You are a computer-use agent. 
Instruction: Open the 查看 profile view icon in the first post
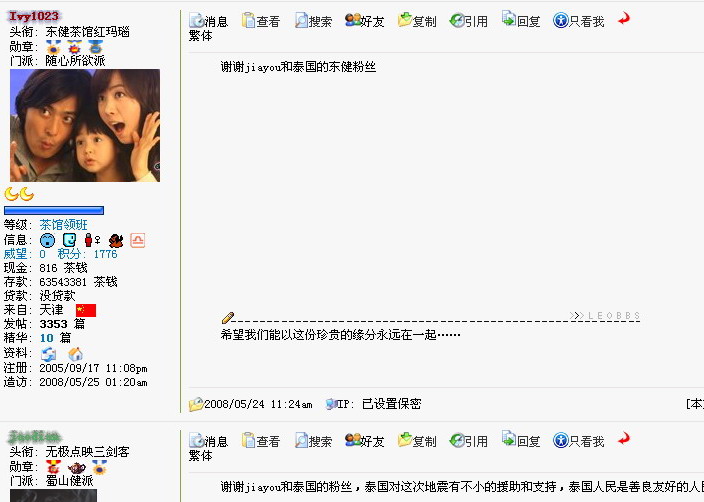coord(260,21)
